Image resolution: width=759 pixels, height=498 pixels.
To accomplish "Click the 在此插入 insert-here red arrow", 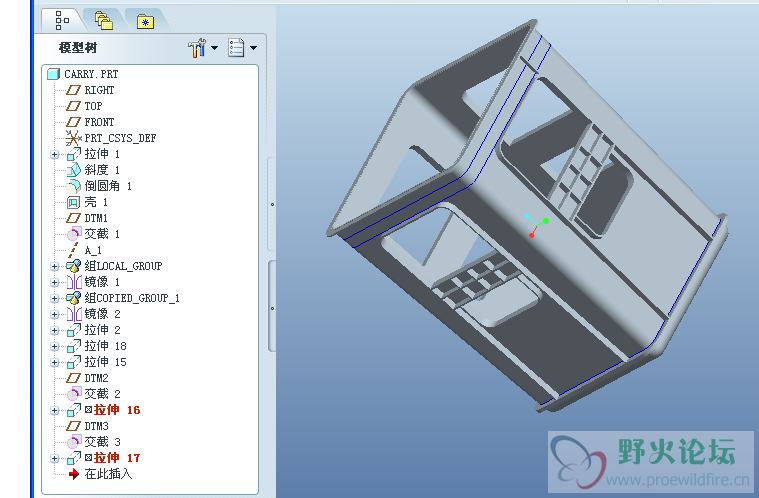I will tap(74, 474).
